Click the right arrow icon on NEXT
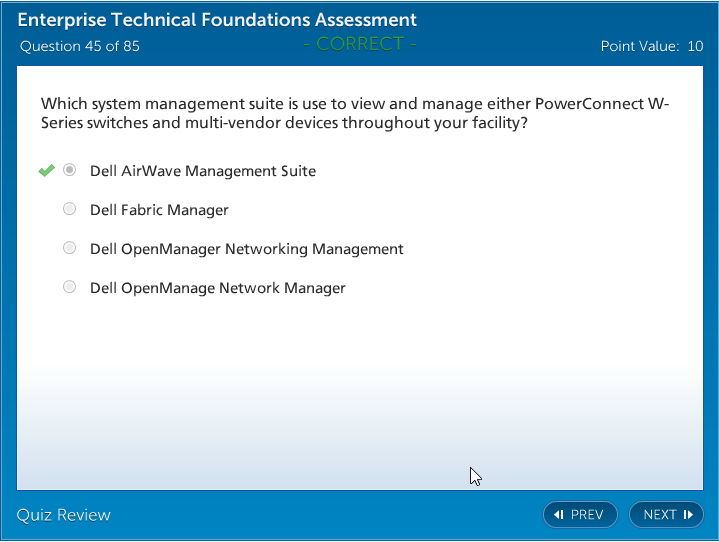 tap(688, 515)
